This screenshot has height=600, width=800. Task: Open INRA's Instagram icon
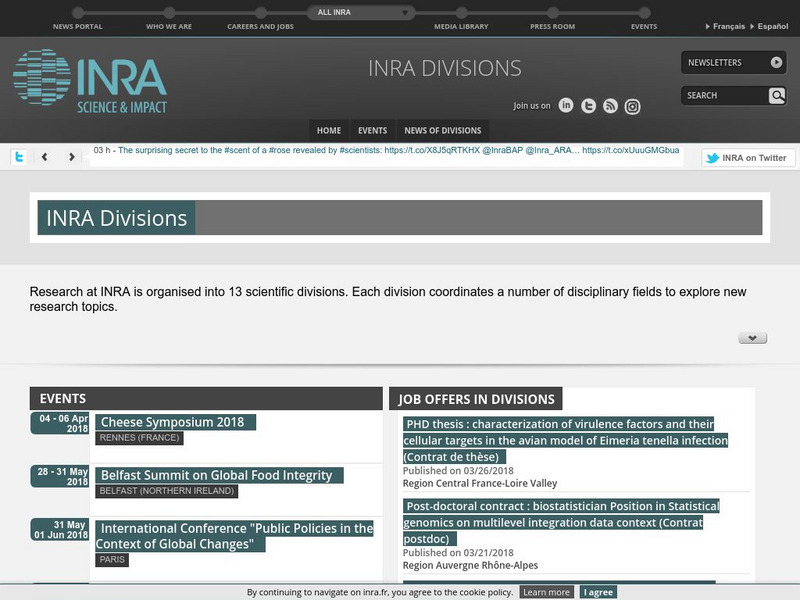click(632, 106)
